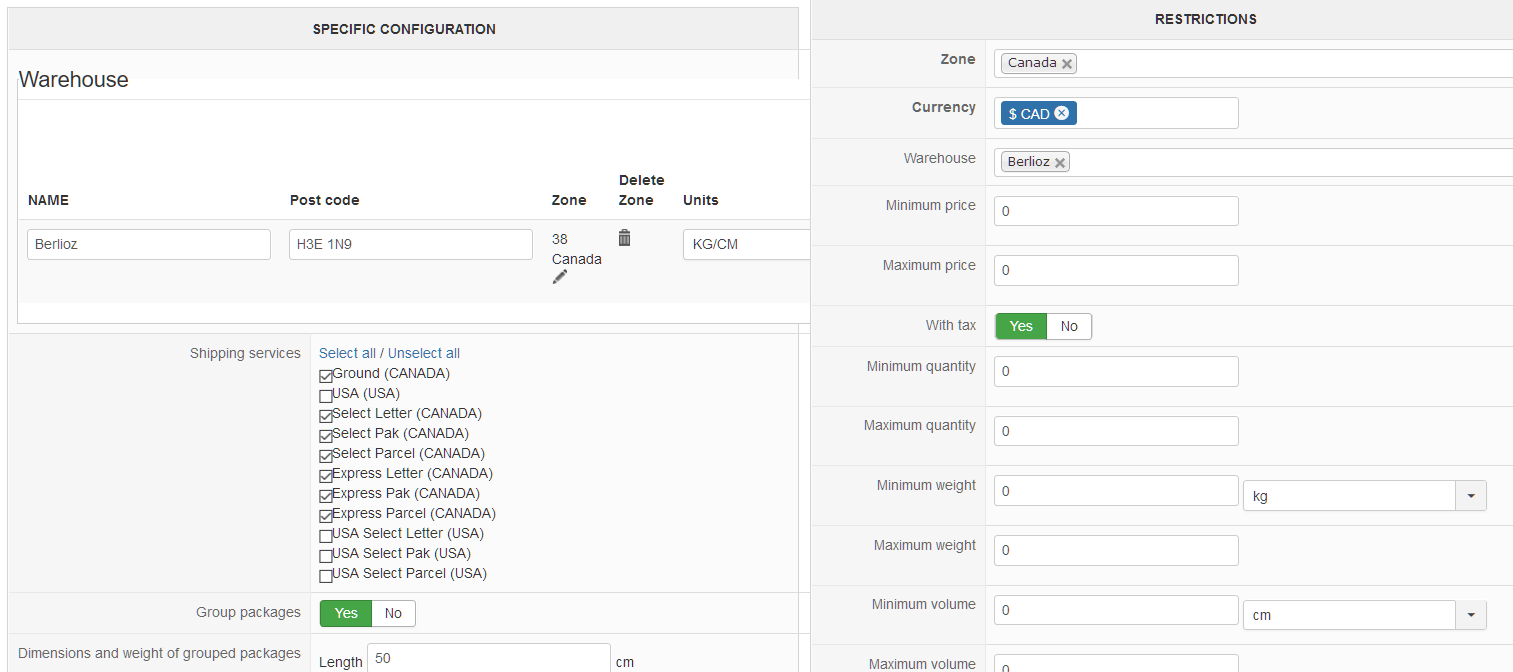
Task: Click the warehouse Post code field
Action: [410, 244]
